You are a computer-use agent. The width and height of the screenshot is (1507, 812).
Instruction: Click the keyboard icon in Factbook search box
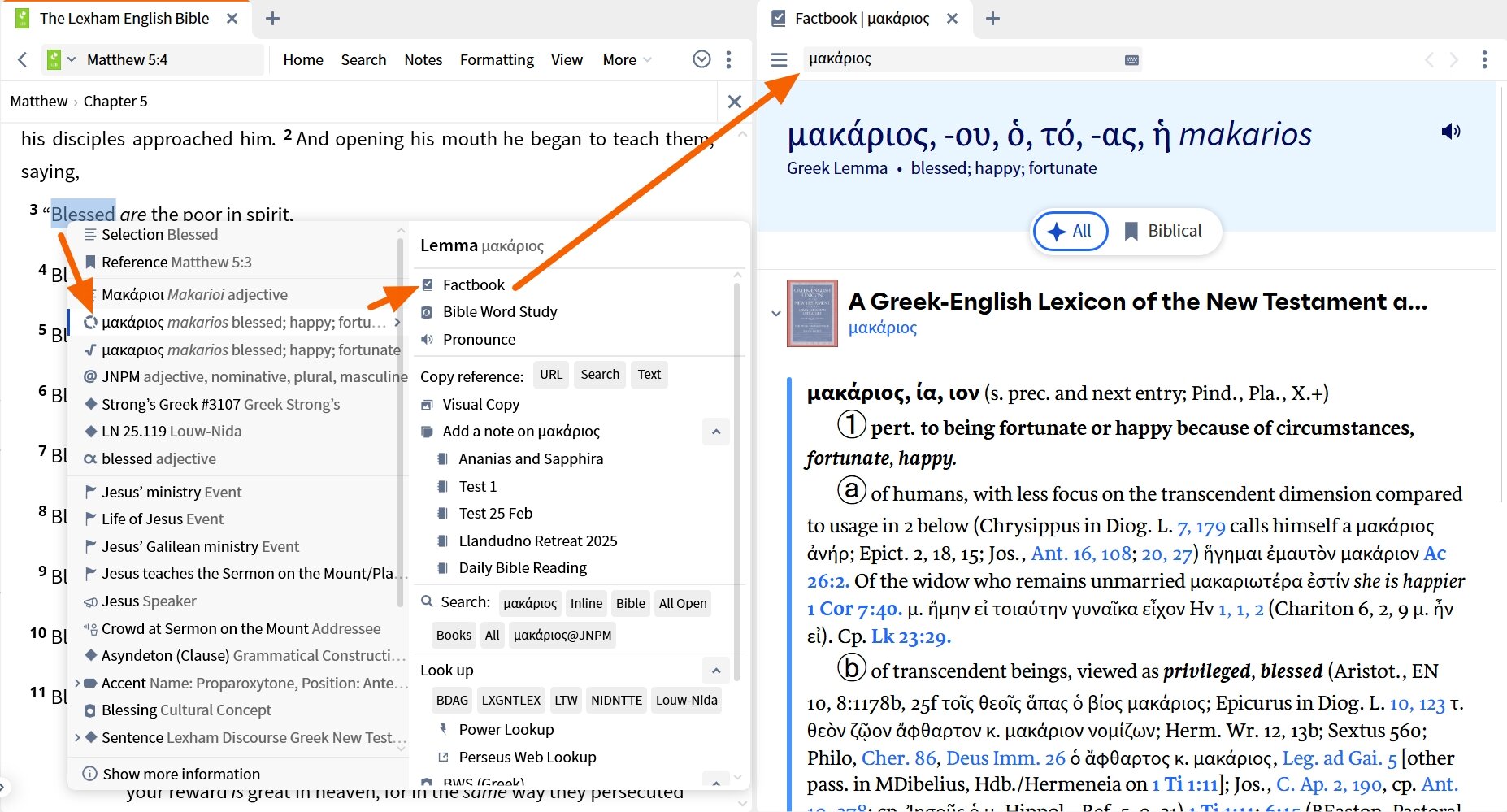click(1131, 60)
